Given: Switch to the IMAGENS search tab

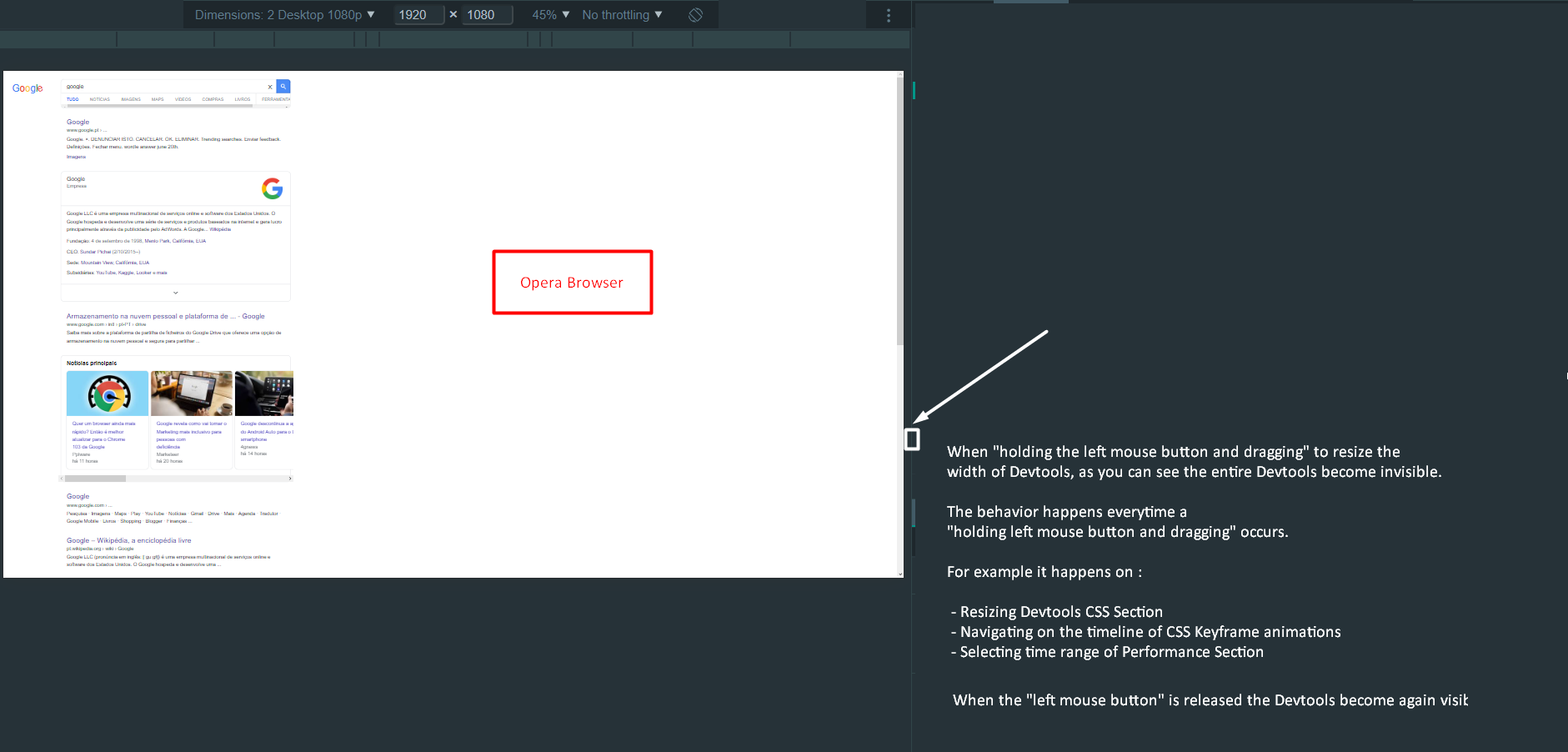Looking at the screenshot, I should click(x=131, y=99).
